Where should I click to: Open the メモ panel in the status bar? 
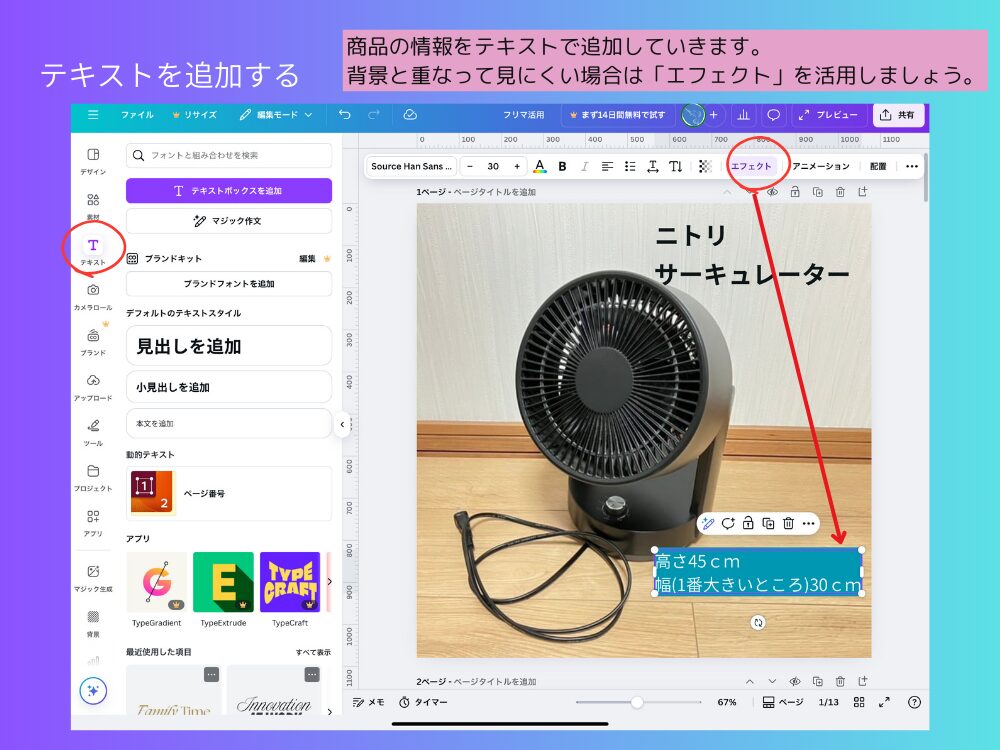pyautogui.click(x=370, y=702)
